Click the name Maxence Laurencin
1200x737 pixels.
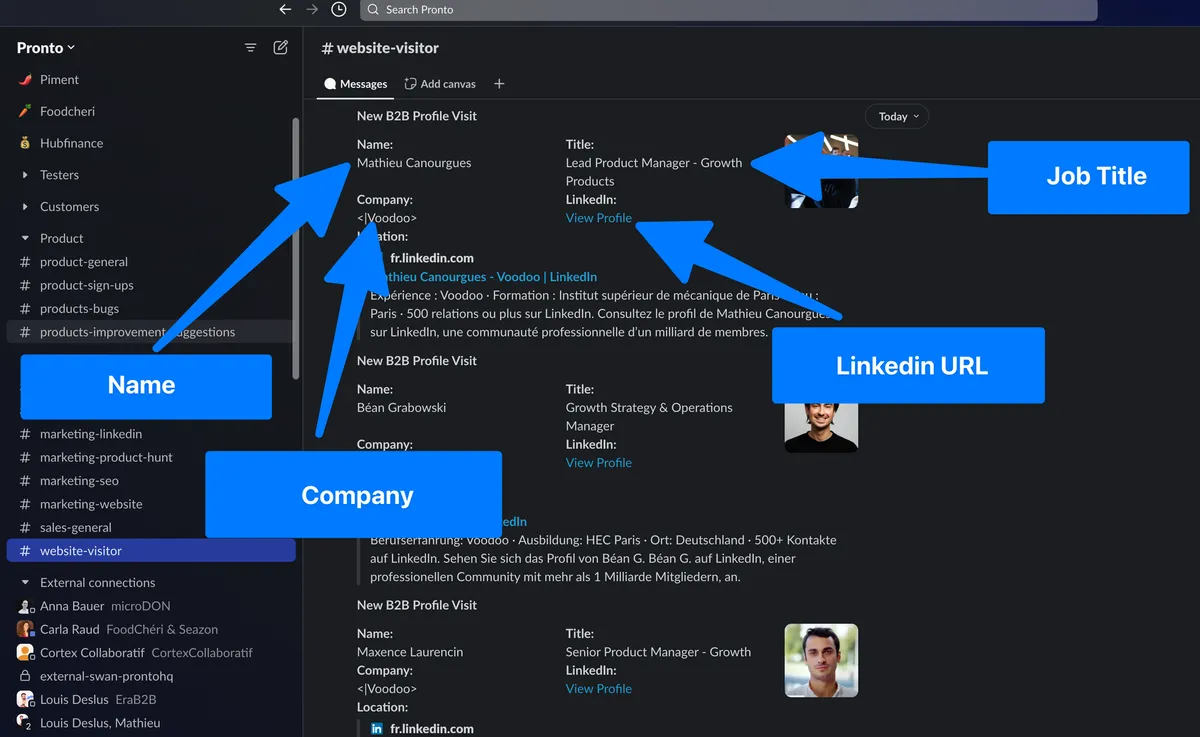coord(410,652)
